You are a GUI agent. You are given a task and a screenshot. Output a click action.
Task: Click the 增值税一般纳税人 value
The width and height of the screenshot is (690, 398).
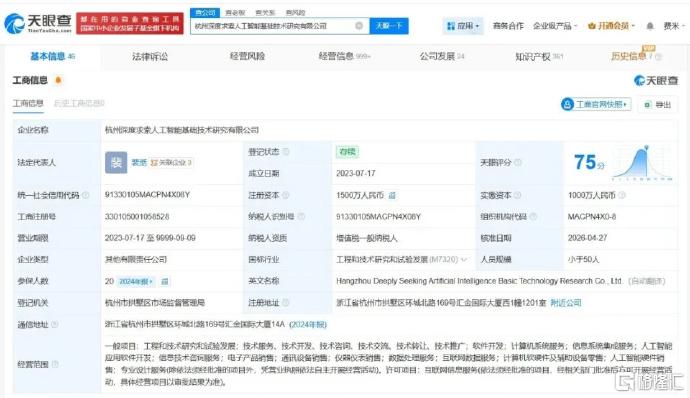point(367,238)
